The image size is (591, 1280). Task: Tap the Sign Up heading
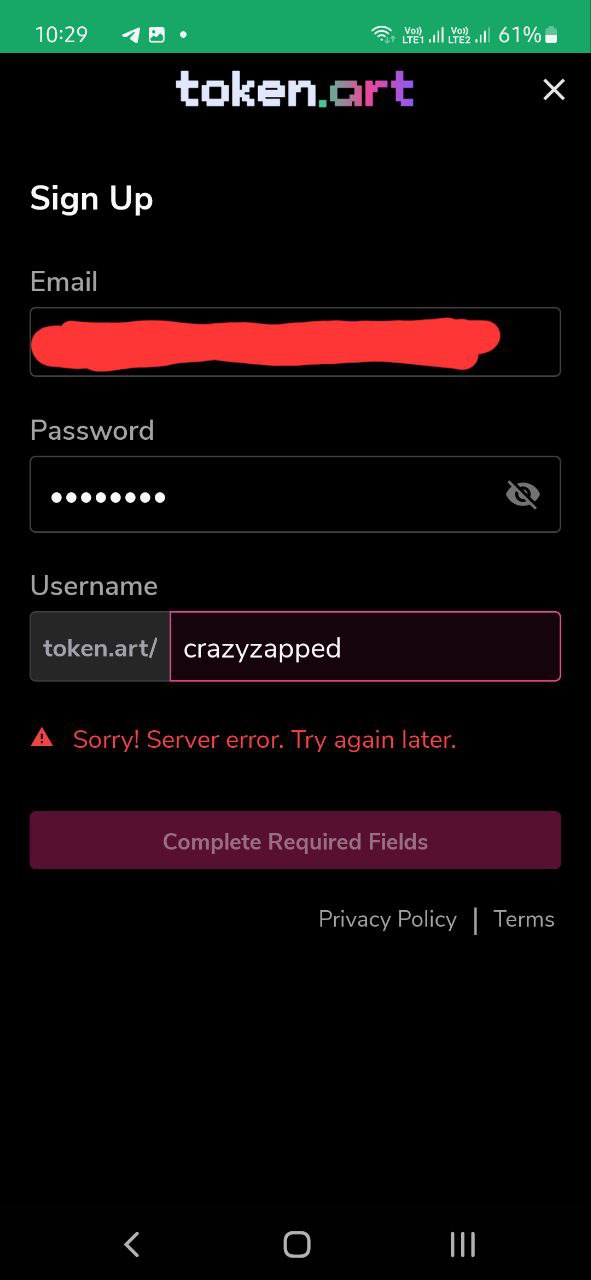91,198
